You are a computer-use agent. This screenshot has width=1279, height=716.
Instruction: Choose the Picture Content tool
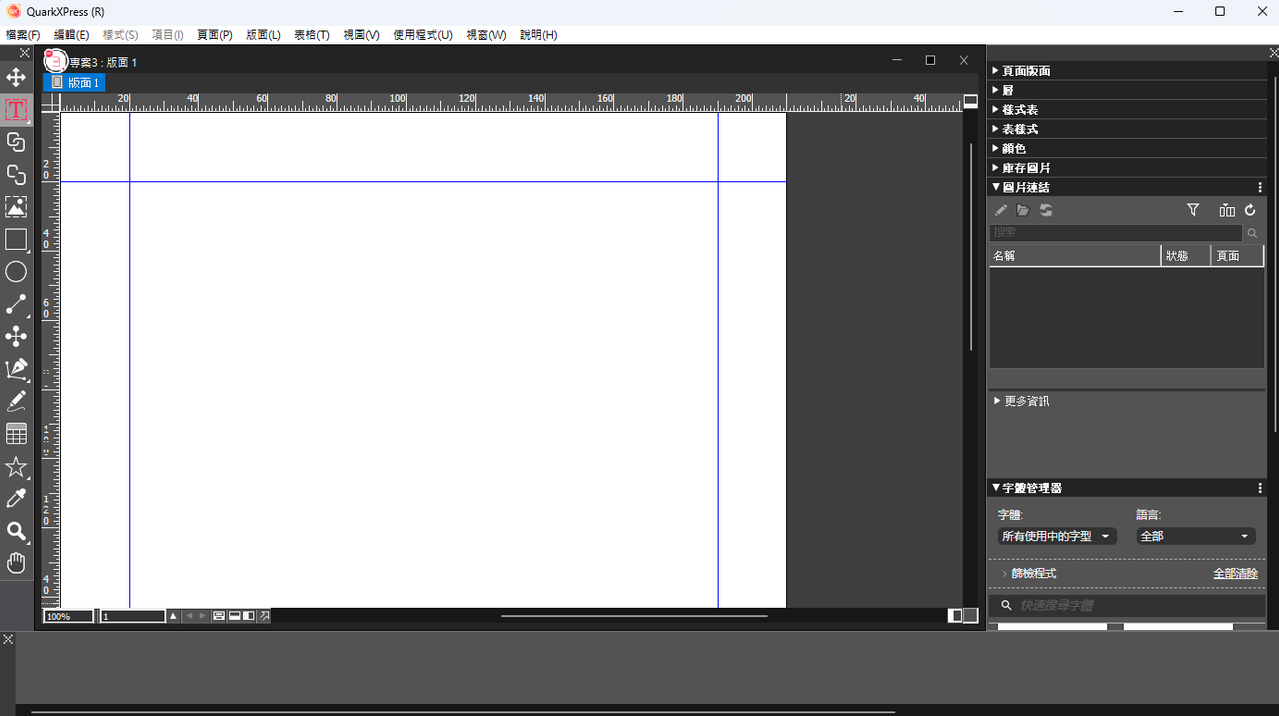[16, 207]
